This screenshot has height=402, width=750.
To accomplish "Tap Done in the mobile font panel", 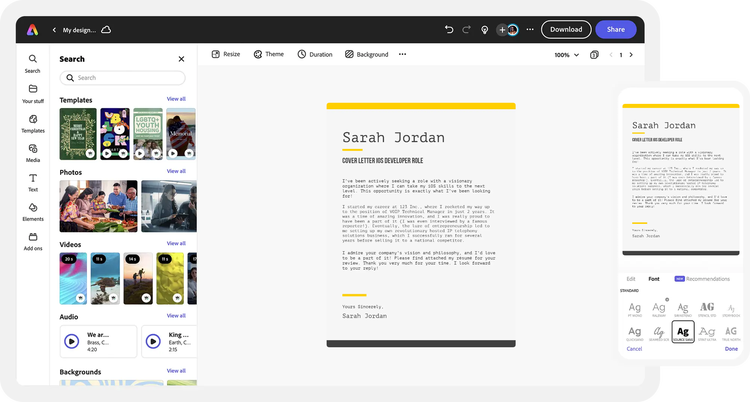I will 731,349.
